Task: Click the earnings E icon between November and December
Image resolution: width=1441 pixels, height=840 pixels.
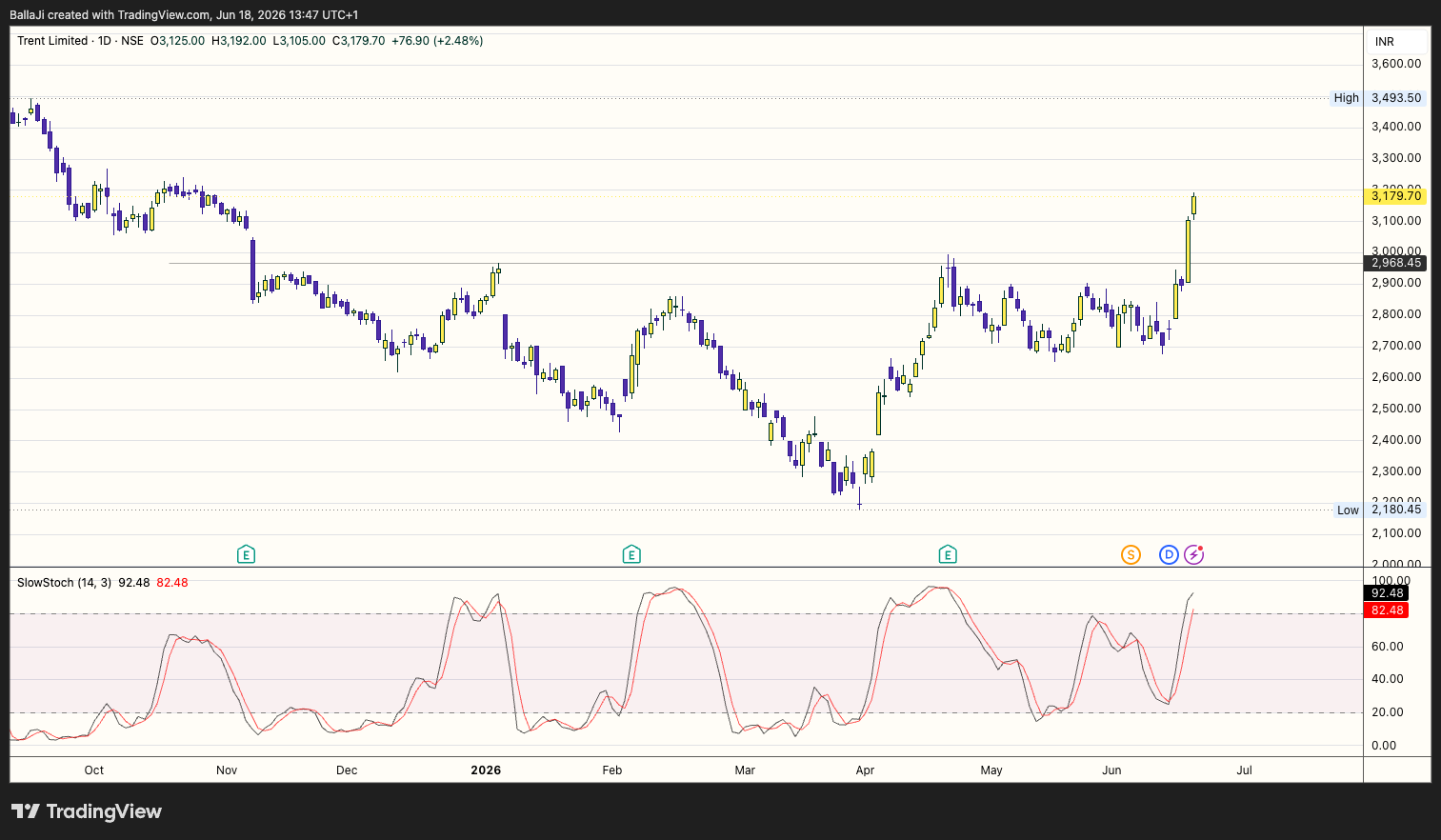Action: pyautogui.click(x=246, y=554)
